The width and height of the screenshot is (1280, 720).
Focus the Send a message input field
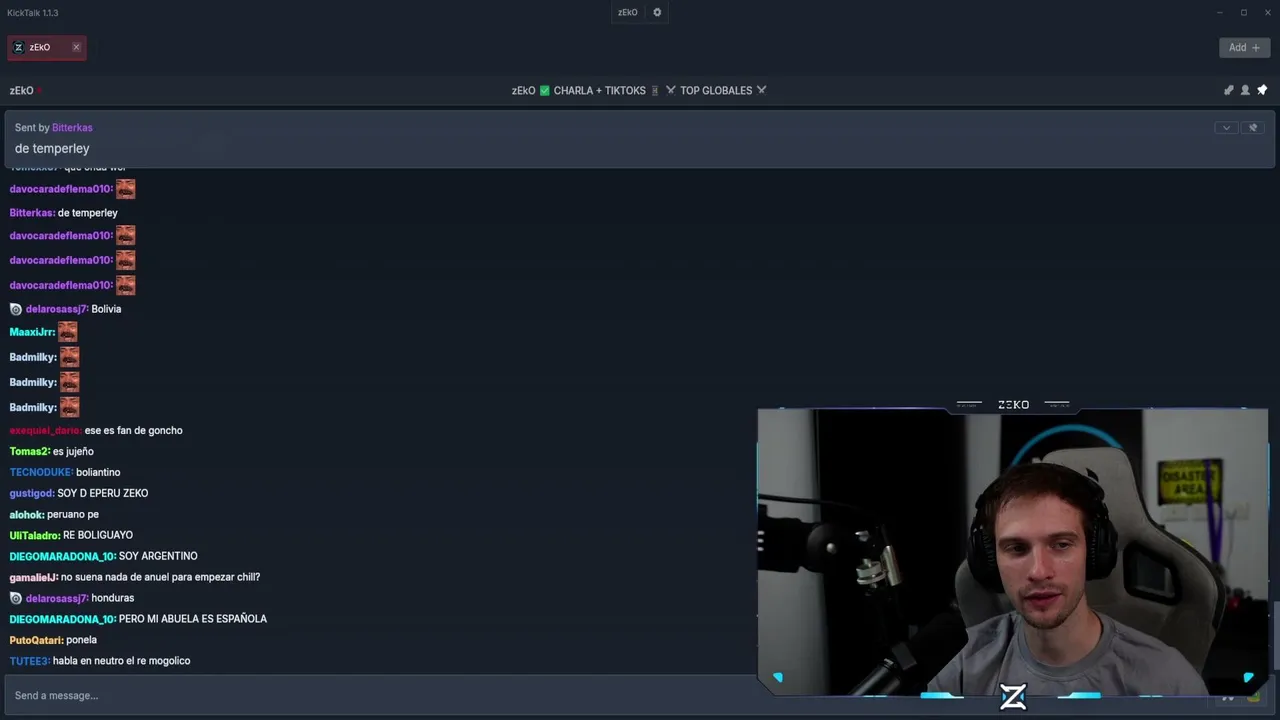pyautogui.click(x=380, y=695)
